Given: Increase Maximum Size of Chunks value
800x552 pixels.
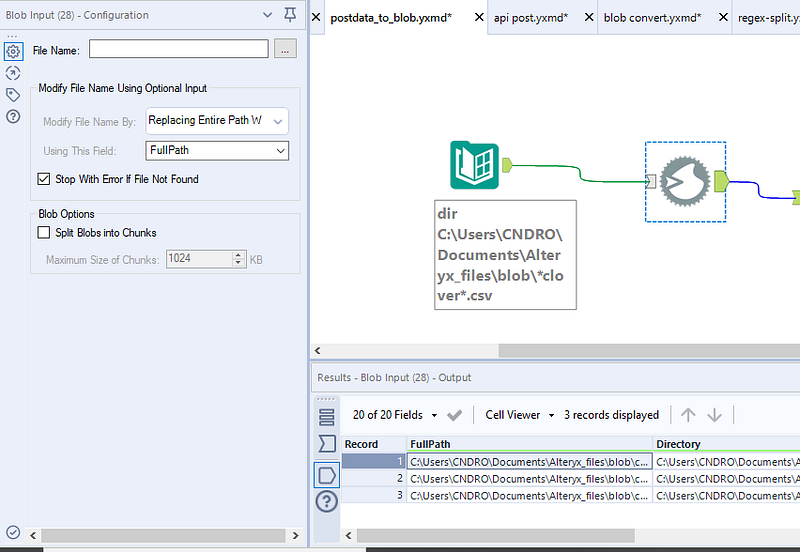Looking at the screenshot, I should [x=238, y=255].
